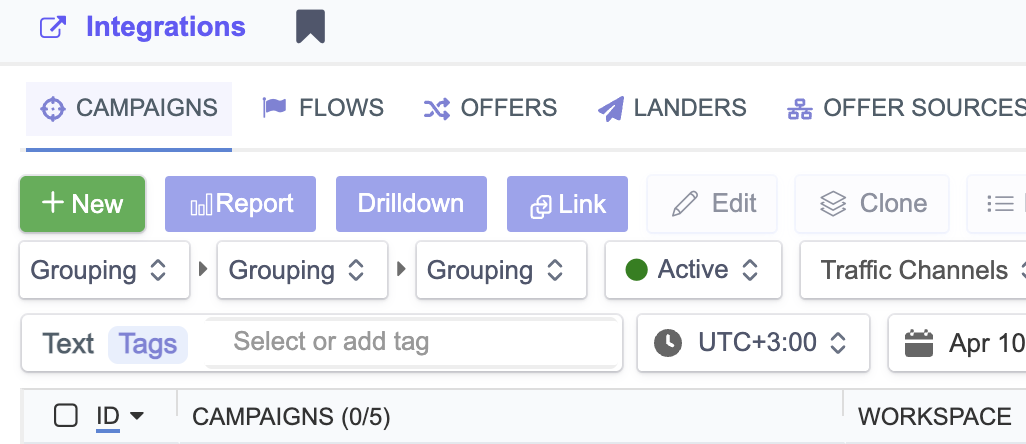Image resolution: width=1026 pixels, height=444 pixels.
Task: Tick the select-all checkbox in table header
Action: (x=66, y=416)
